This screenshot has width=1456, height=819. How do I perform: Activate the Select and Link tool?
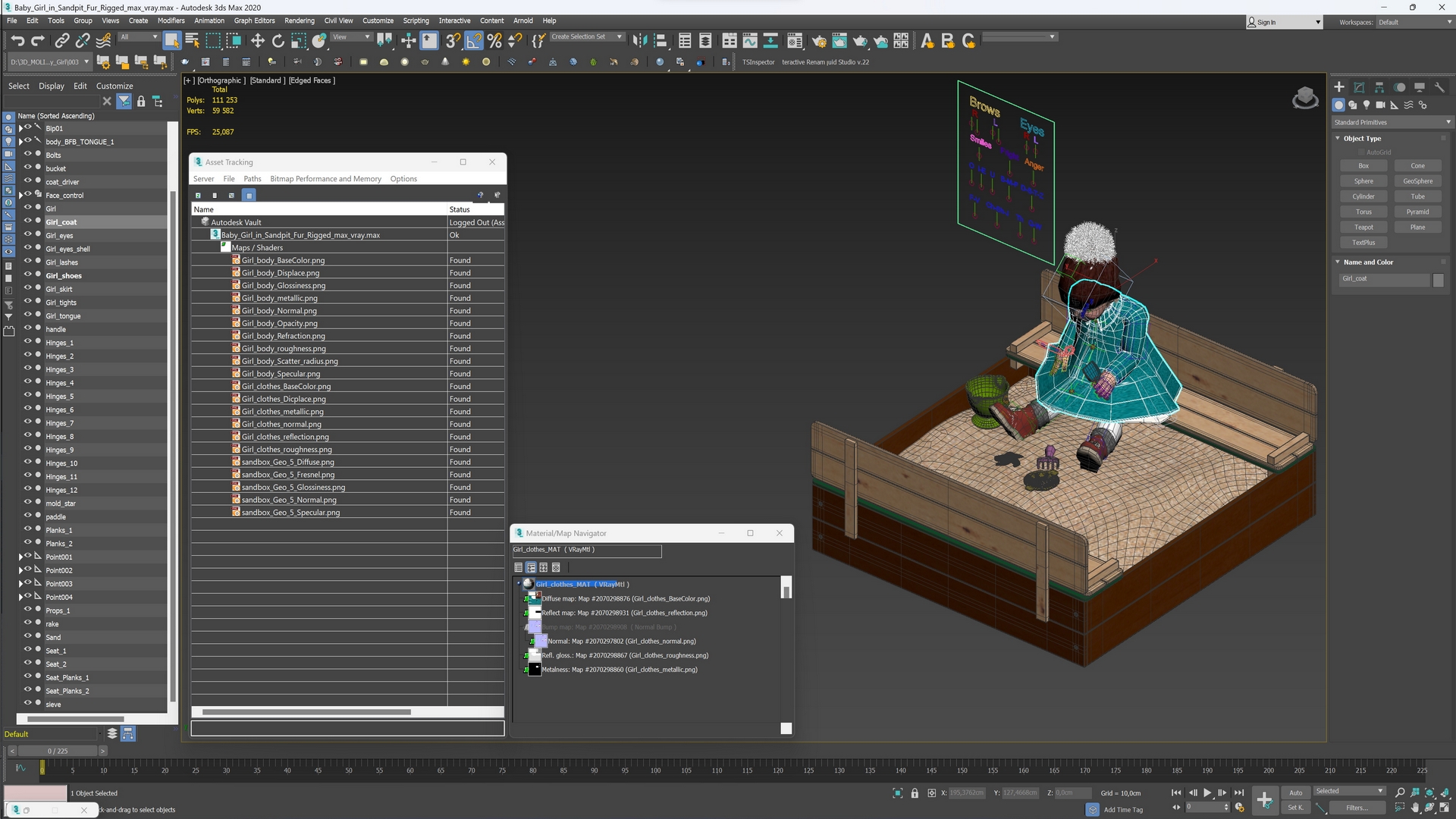(x=62, y=40)
